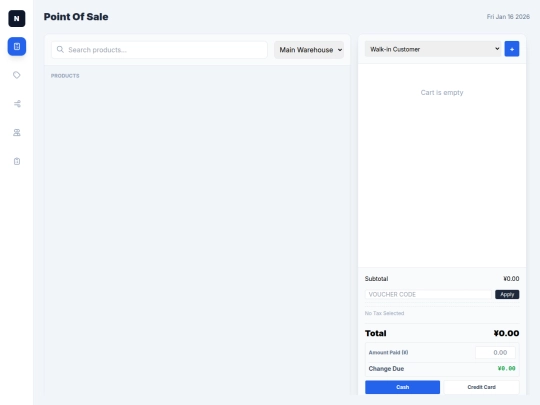
Task: Click the Point Of Sale heading
Action: pos(76,17)
